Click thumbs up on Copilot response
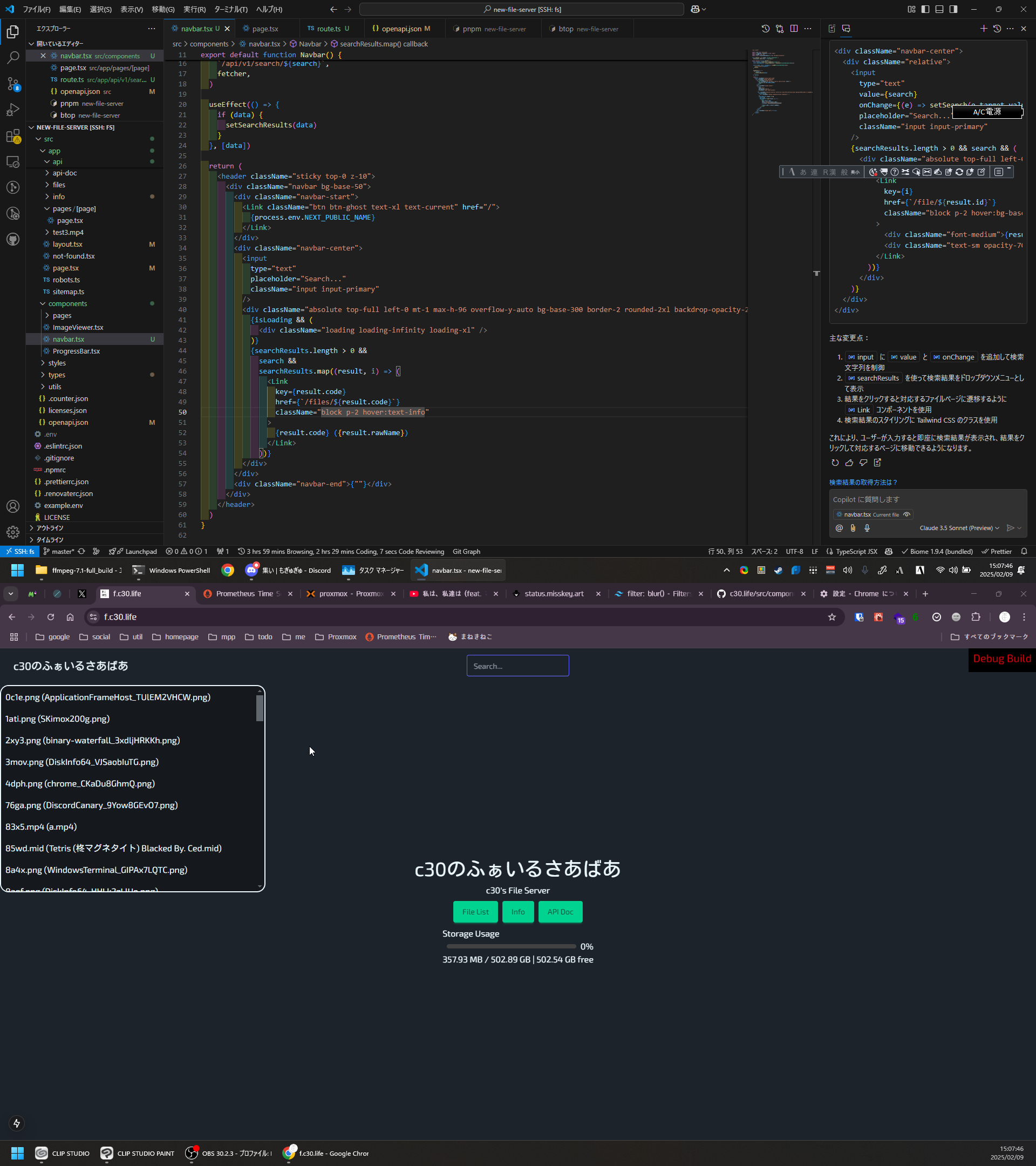 click(x=849, y=463)
